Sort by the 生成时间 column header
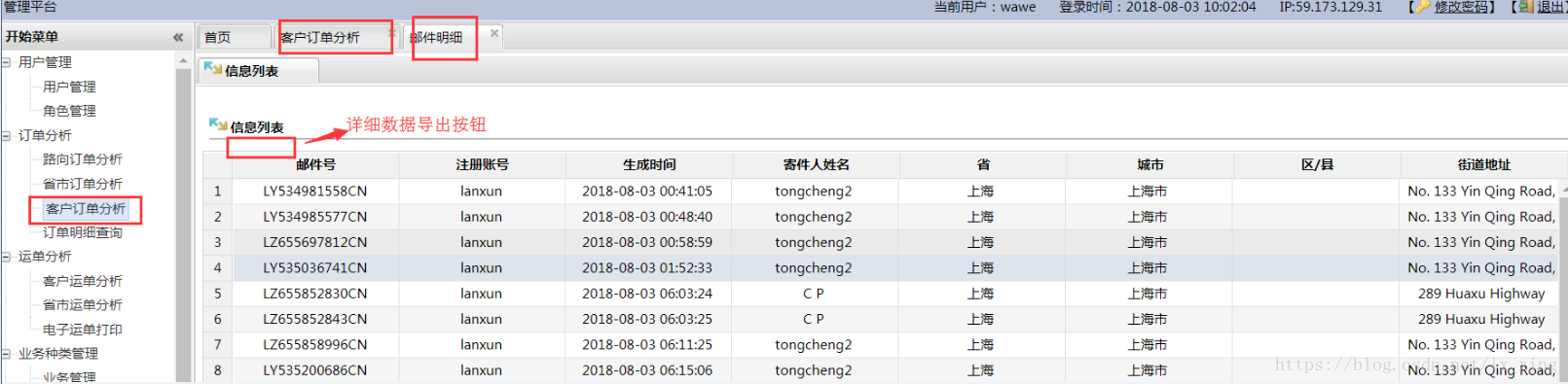The image size is (1568, 384). (x=649, y=164)
